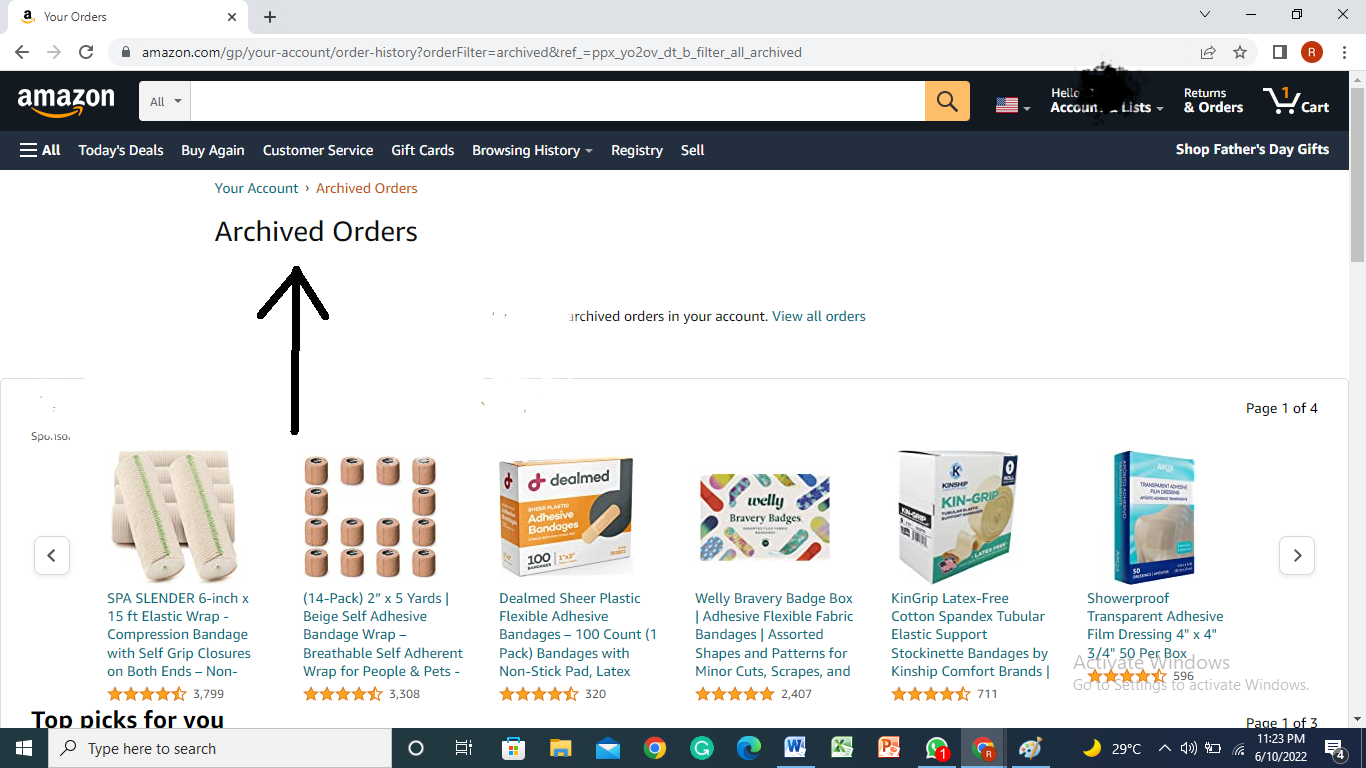Open the dealmed Adhesive Bandages product thumbnail
Screen dimensions: 1366x768
[x=566, y=515]
